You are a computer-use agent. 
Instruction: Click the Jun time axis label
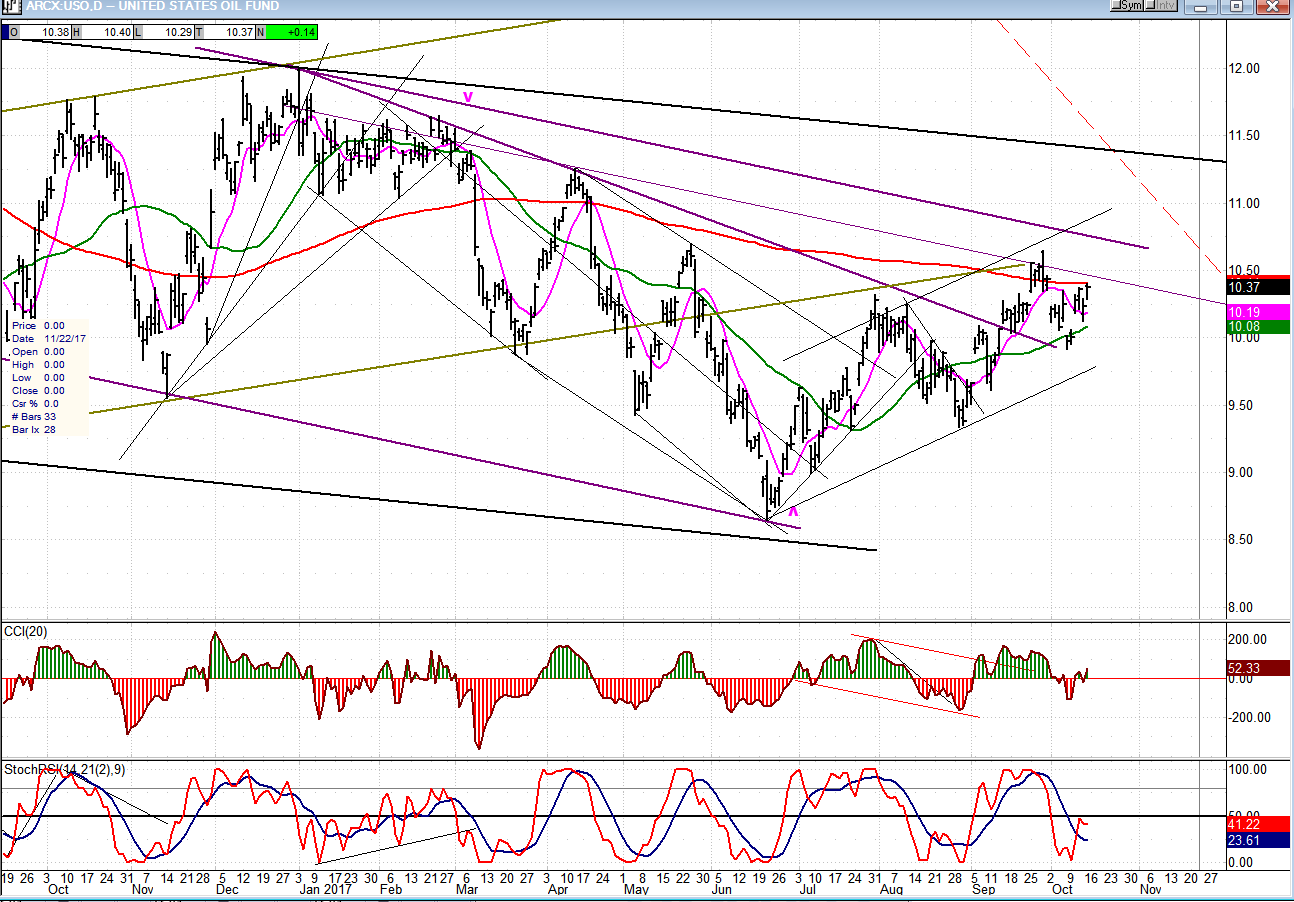click(x=723, y=889)
